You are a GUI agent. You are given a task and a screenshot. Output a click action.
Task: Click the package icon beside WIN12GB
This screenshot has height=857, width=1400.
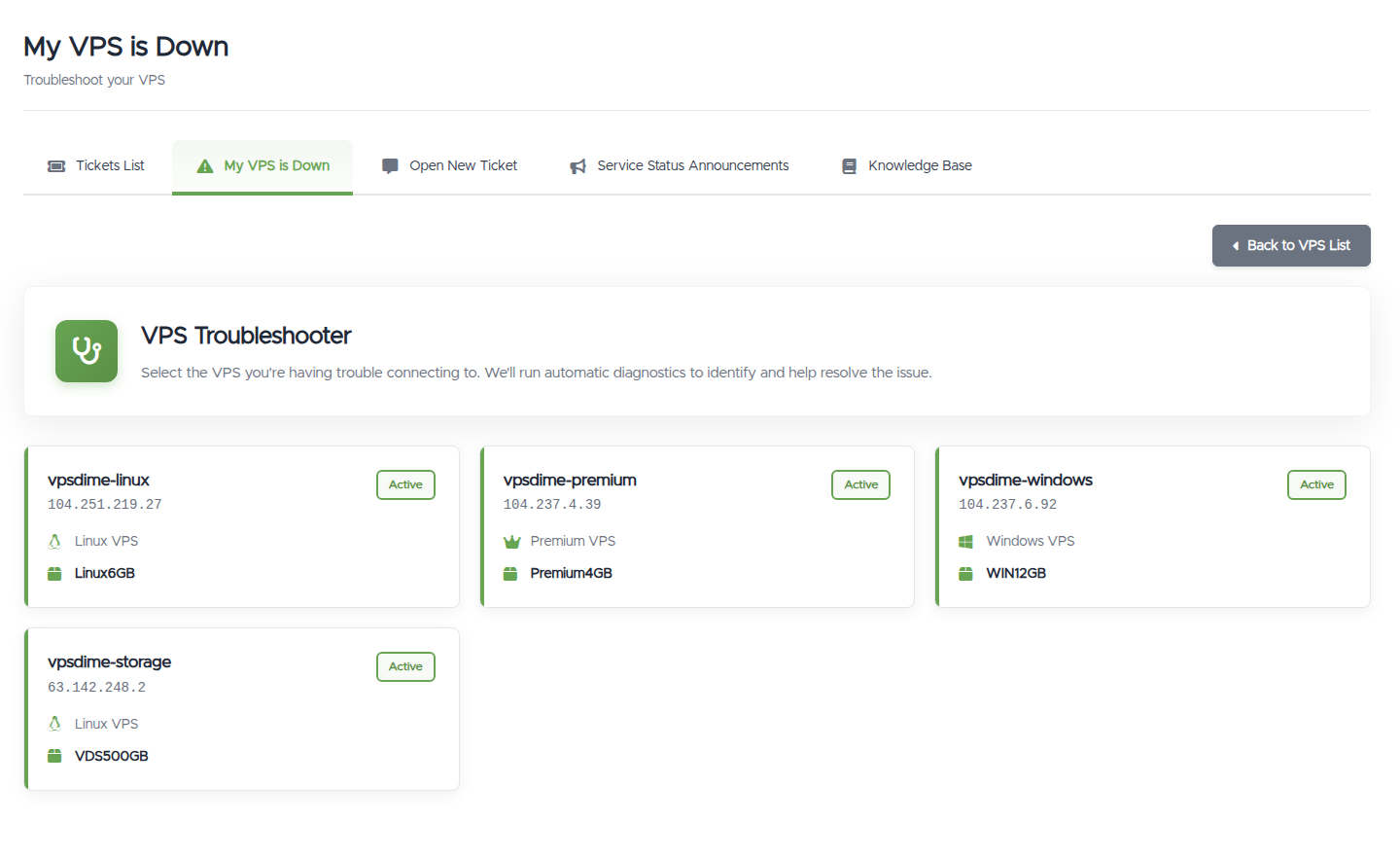965,574
